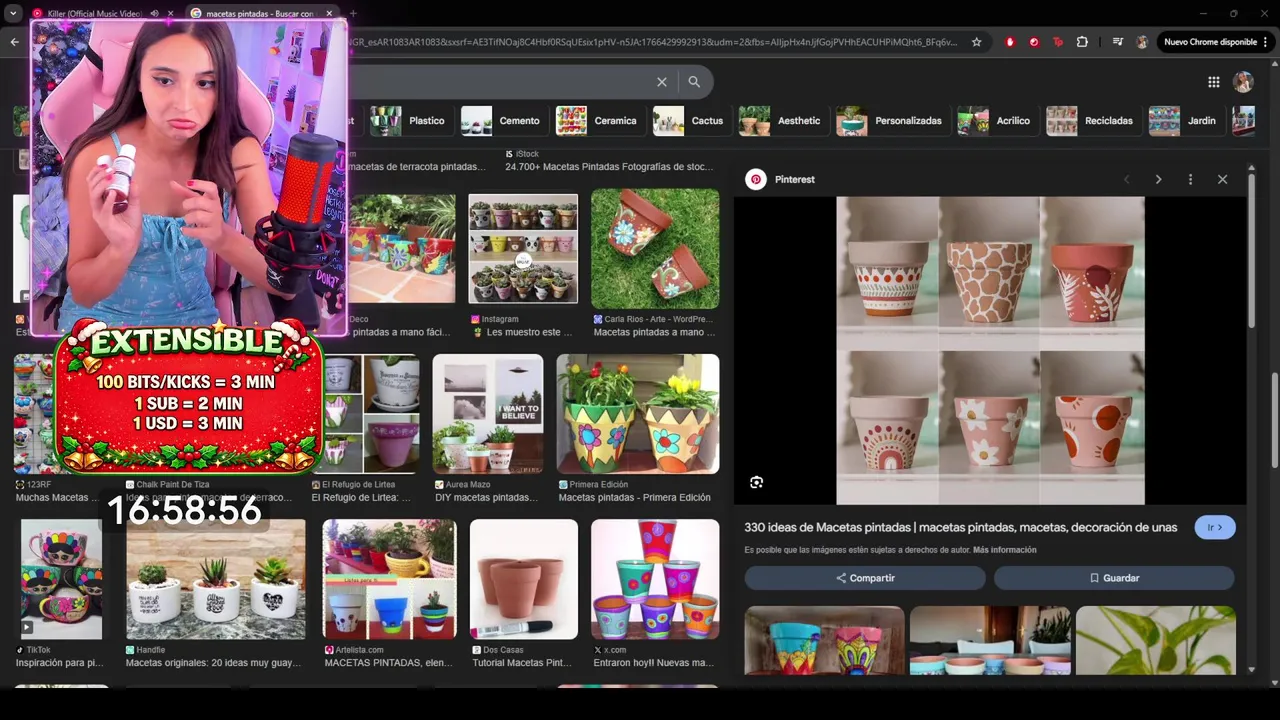Mute the Killer music video tab speaker icon
The height and width of the screenshot is (720, 1280).
[x=154, y=14]
